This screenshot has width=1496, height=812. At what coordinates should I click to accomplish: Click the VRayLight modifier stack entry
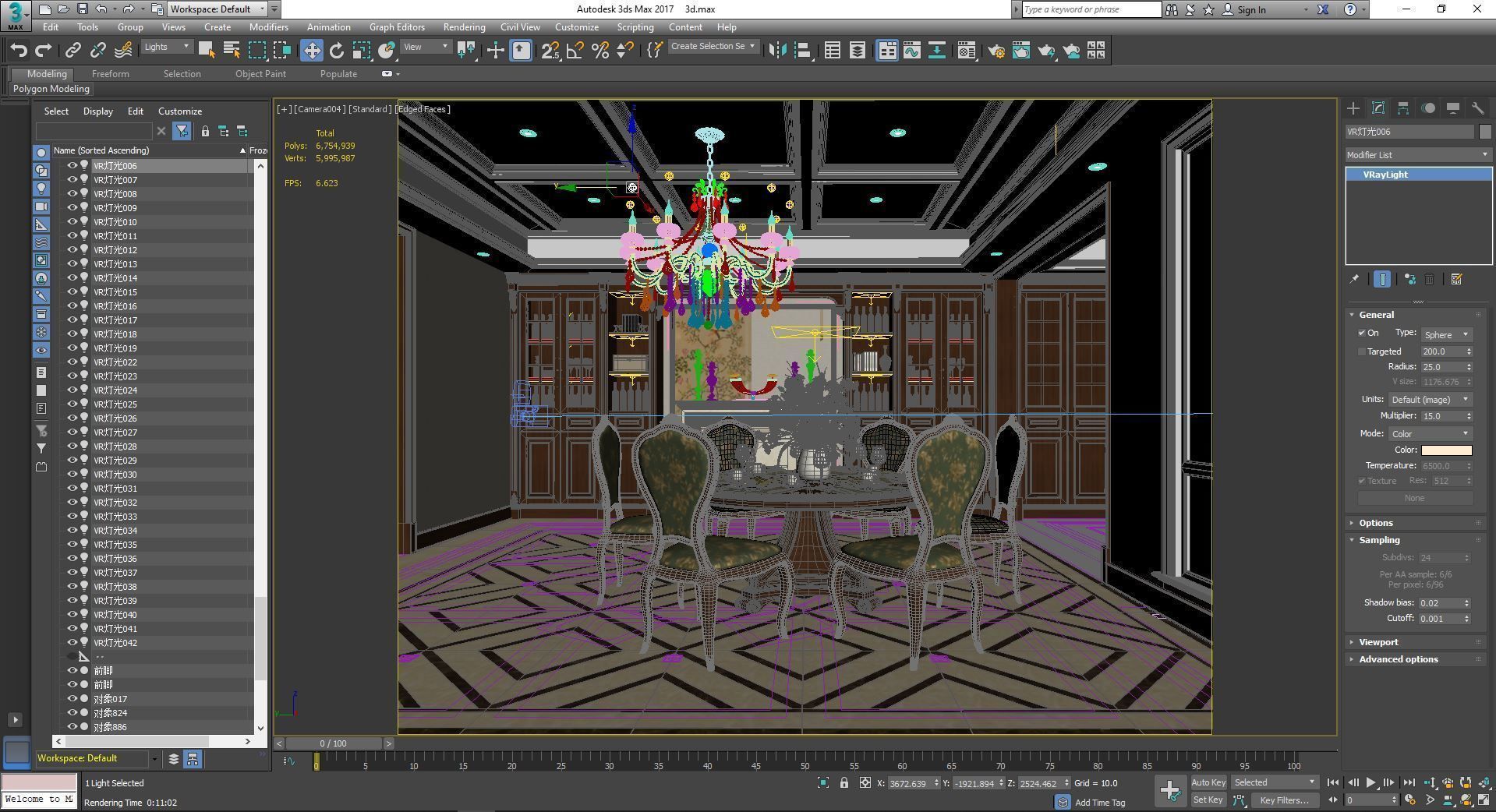1418,175
